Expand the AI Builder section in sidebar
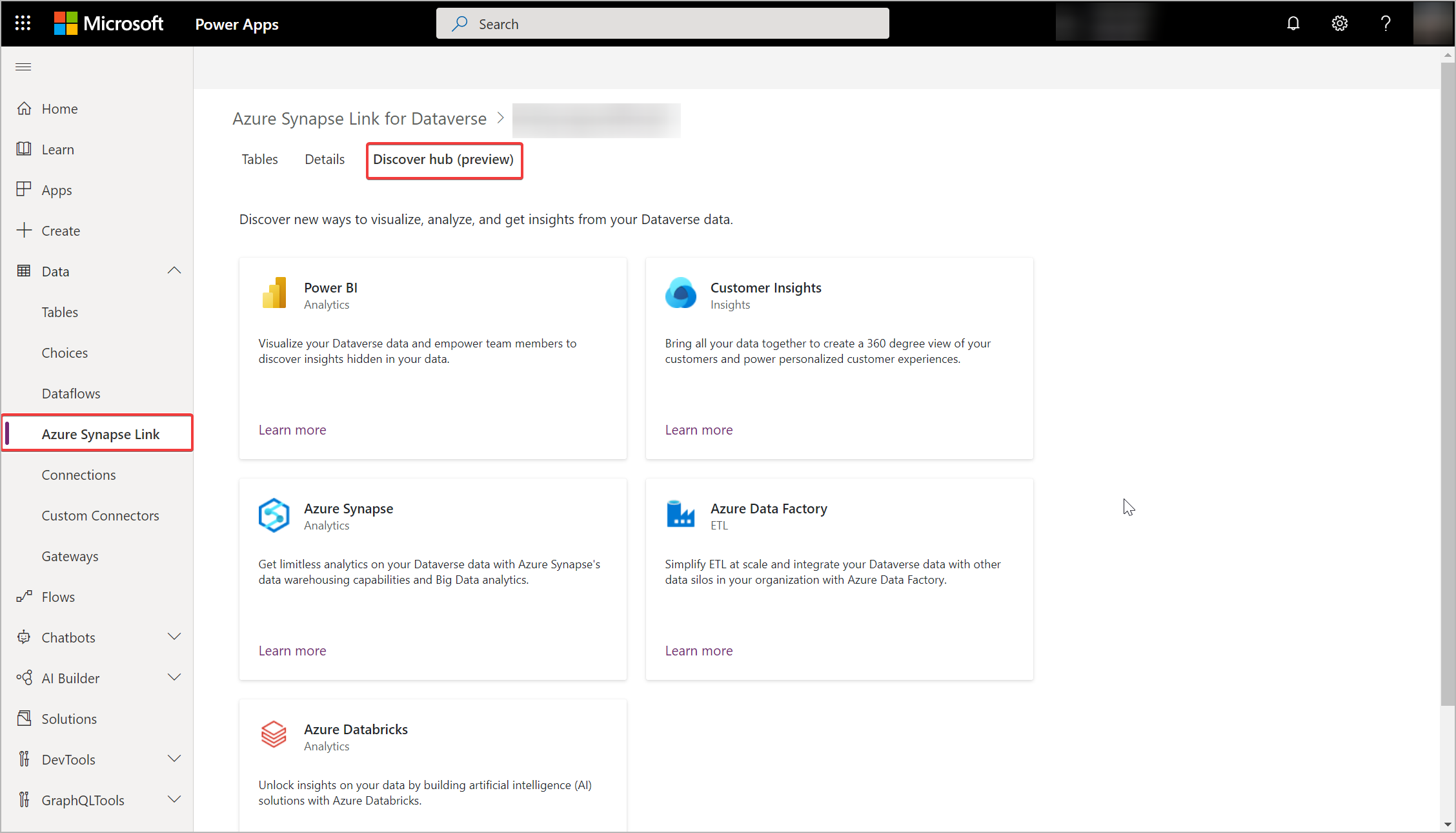Image resolution: width=1456 pixels, height=833 pixels. [x=173, y=678]
